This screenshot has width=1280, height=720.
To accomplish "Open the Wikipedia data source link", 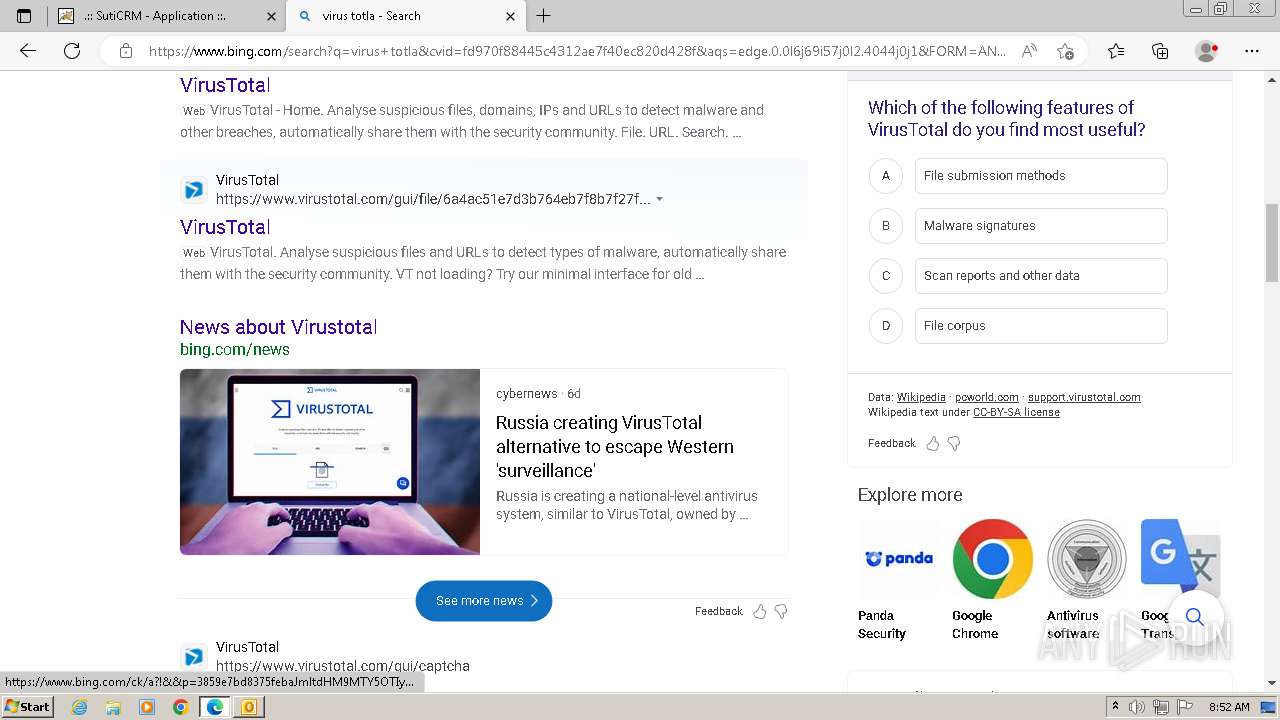I will pyautogui.click(x=921, y=397).
